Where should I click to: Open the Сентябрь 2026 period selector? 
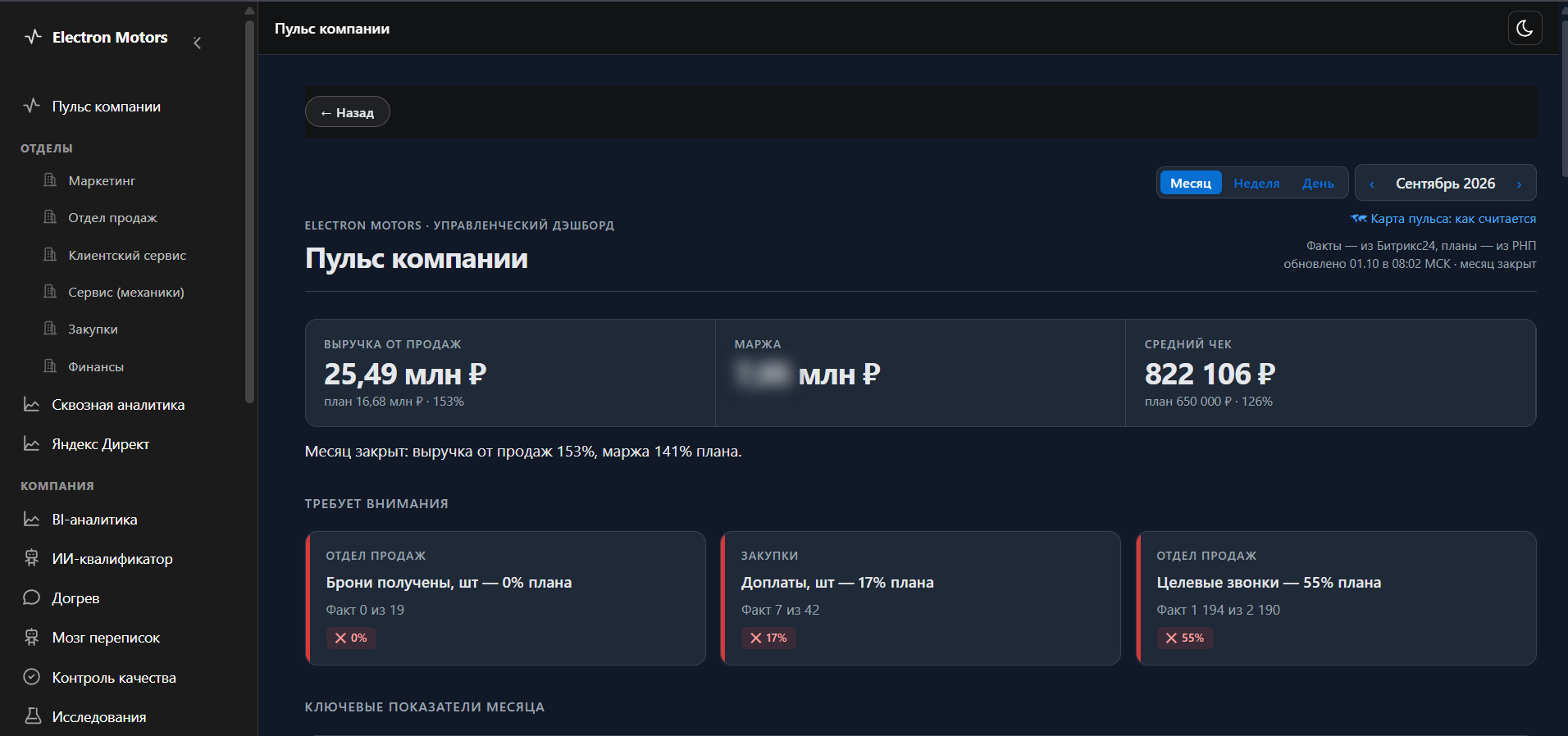click(x=1445, y=184)
